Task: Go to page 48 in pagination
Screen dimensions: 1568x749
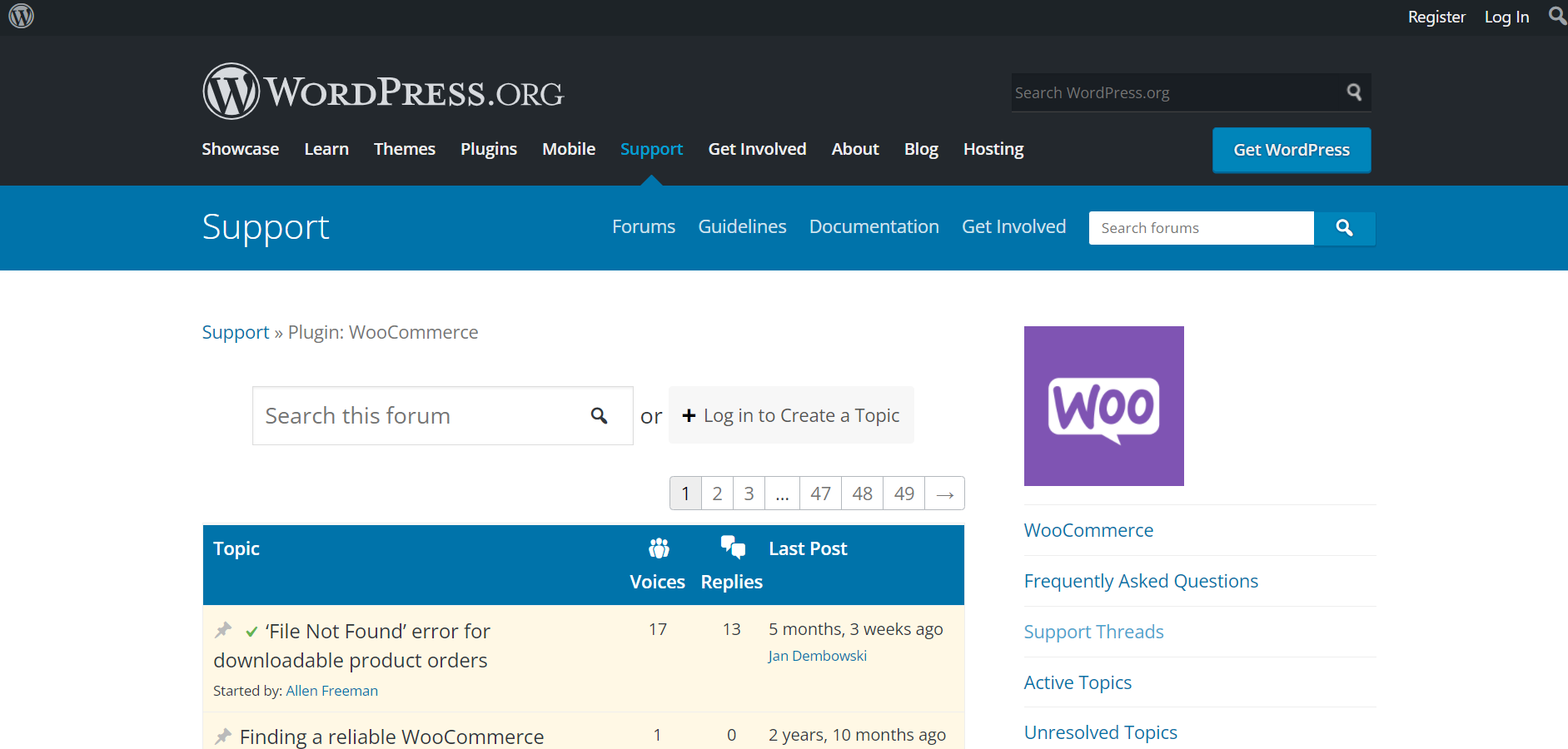Action: (862, 494)
